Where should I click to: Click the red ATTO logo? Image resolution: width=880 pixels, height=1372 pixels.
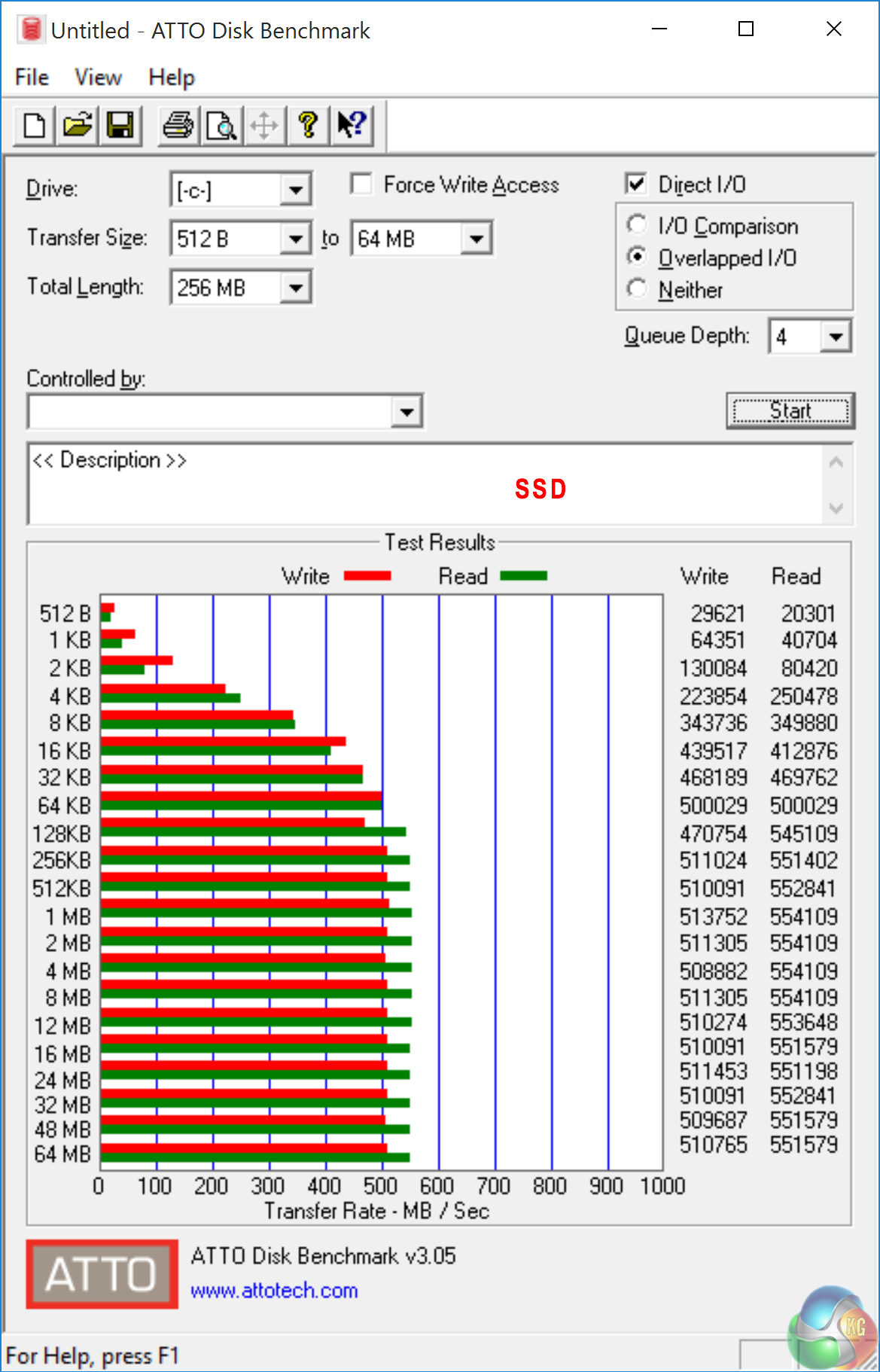click(x=102, y=1274)
